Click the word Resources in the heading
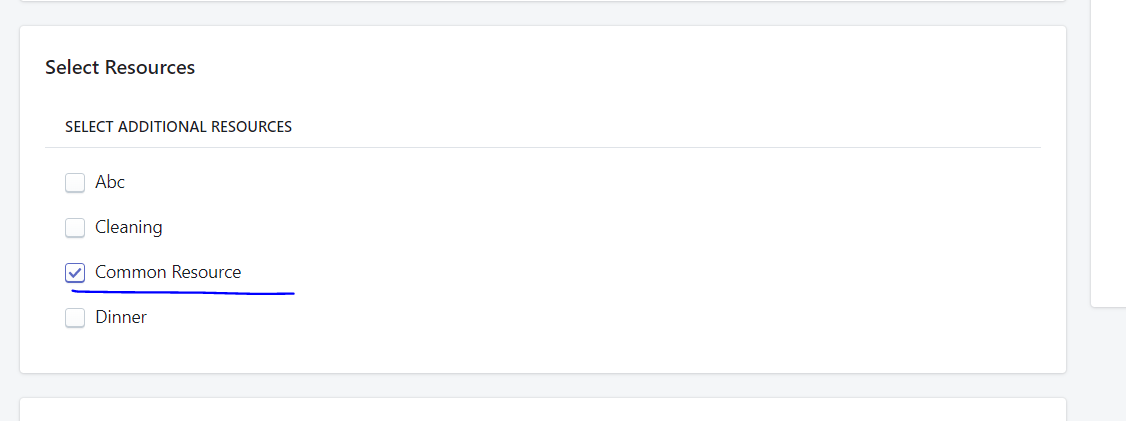This screenshot has height=421, width=1126. 150,68
